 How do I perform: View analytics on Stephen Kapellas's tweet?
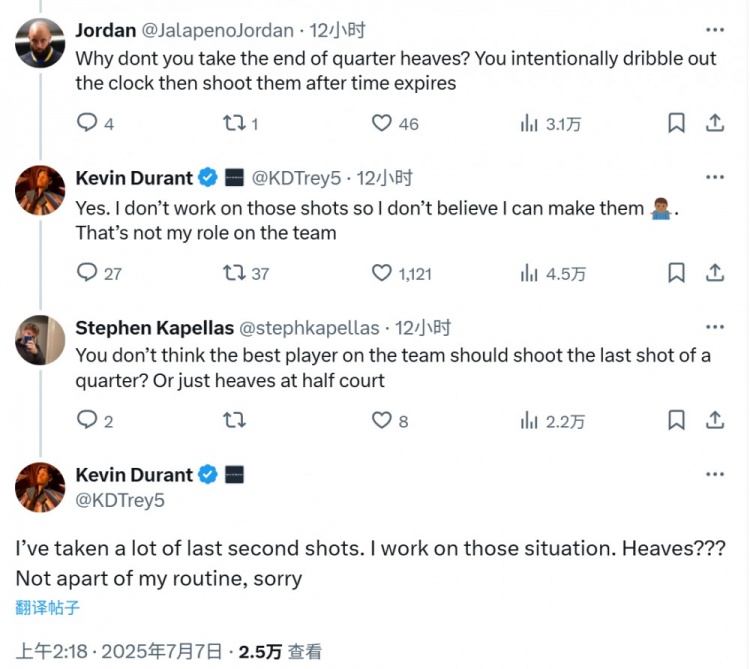tap(529, 421)
